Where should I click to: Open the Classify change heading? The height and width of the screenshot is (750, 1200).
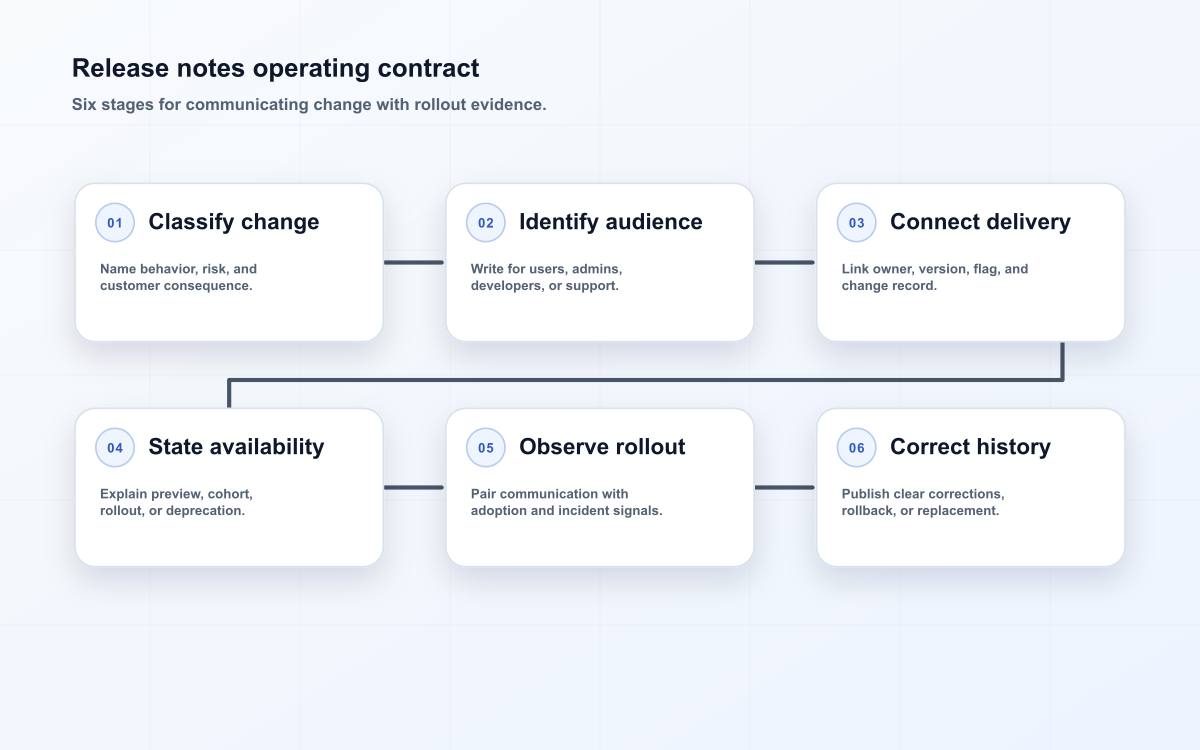click(x=234, y=222)
